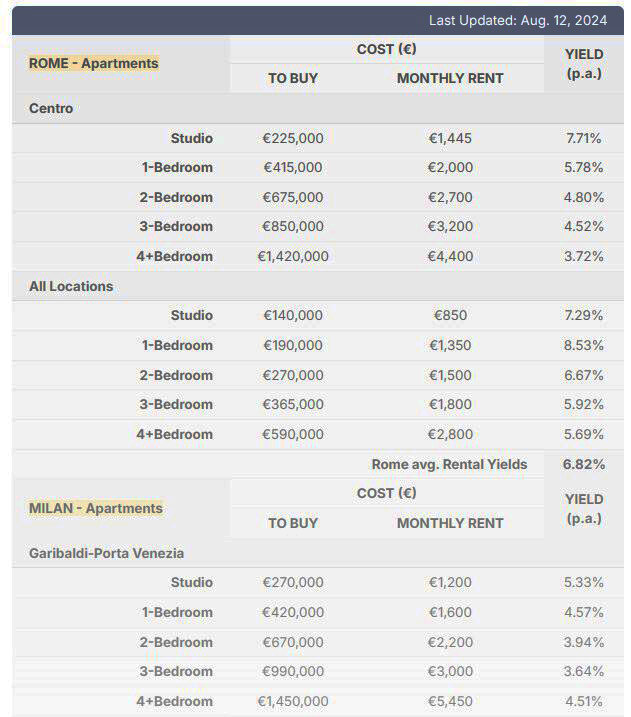Click the Centro 4+Bedroom price €1,420,000
This screenshot has width=631, height=717.
(x=293, y=256)
